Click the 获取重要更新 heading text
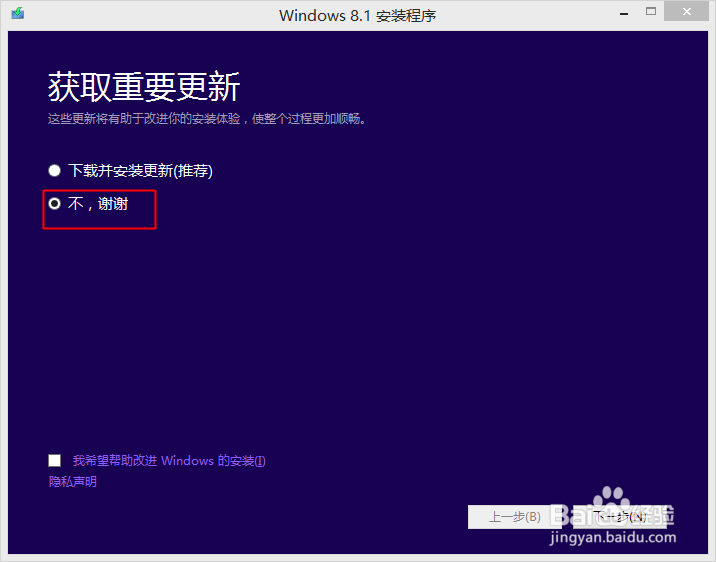Image resolution: width=716 pixels, height=562 pixels. [144, 87]
